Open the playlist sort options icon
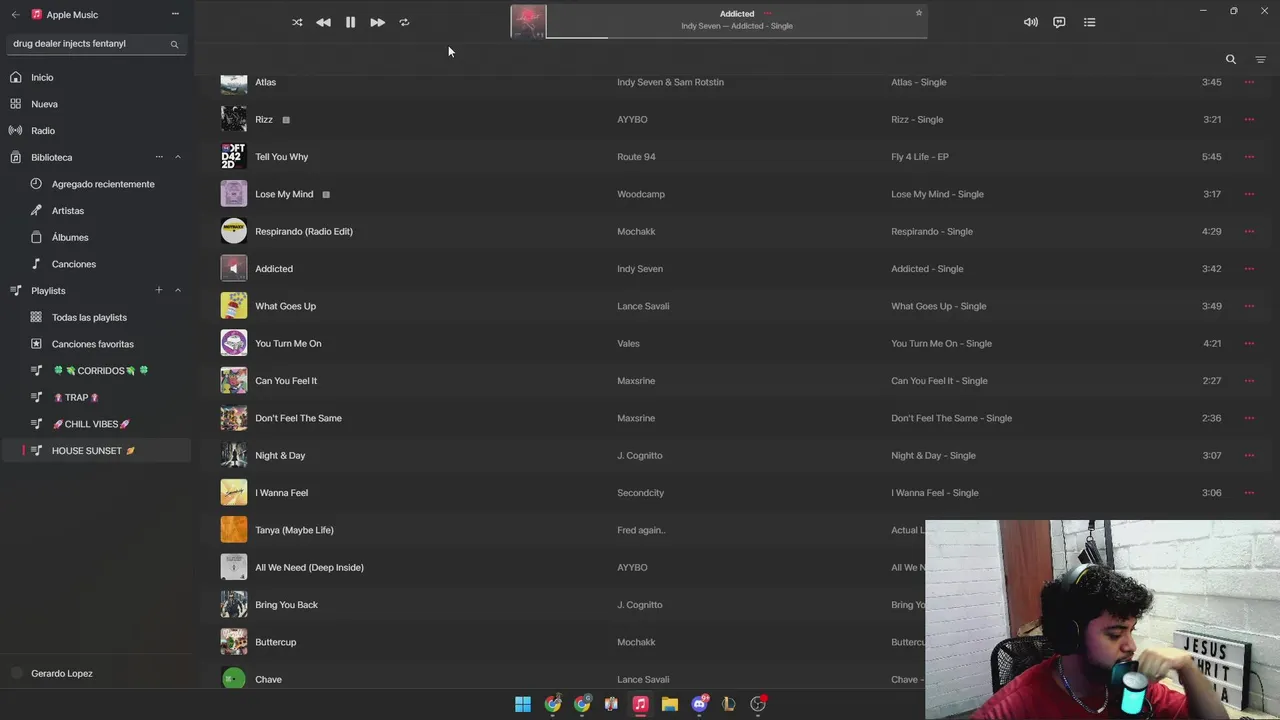This screenshot has width=1280, height=720. coord(1260,59)
